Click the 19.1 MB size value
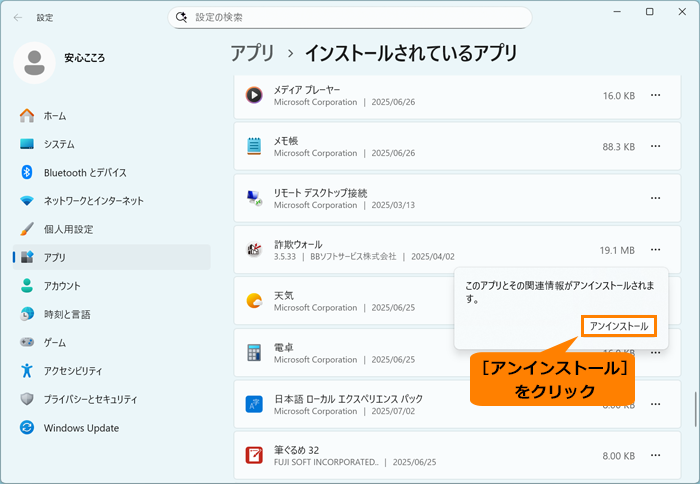This screenshot has height=484, width=700. point(617,250)
